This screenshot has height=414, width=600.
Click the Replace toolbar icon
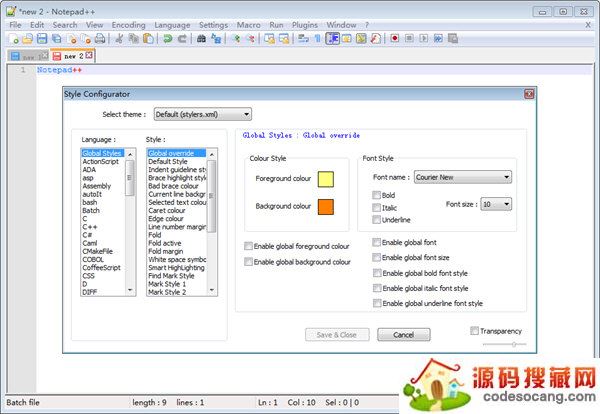click(216, 39)
